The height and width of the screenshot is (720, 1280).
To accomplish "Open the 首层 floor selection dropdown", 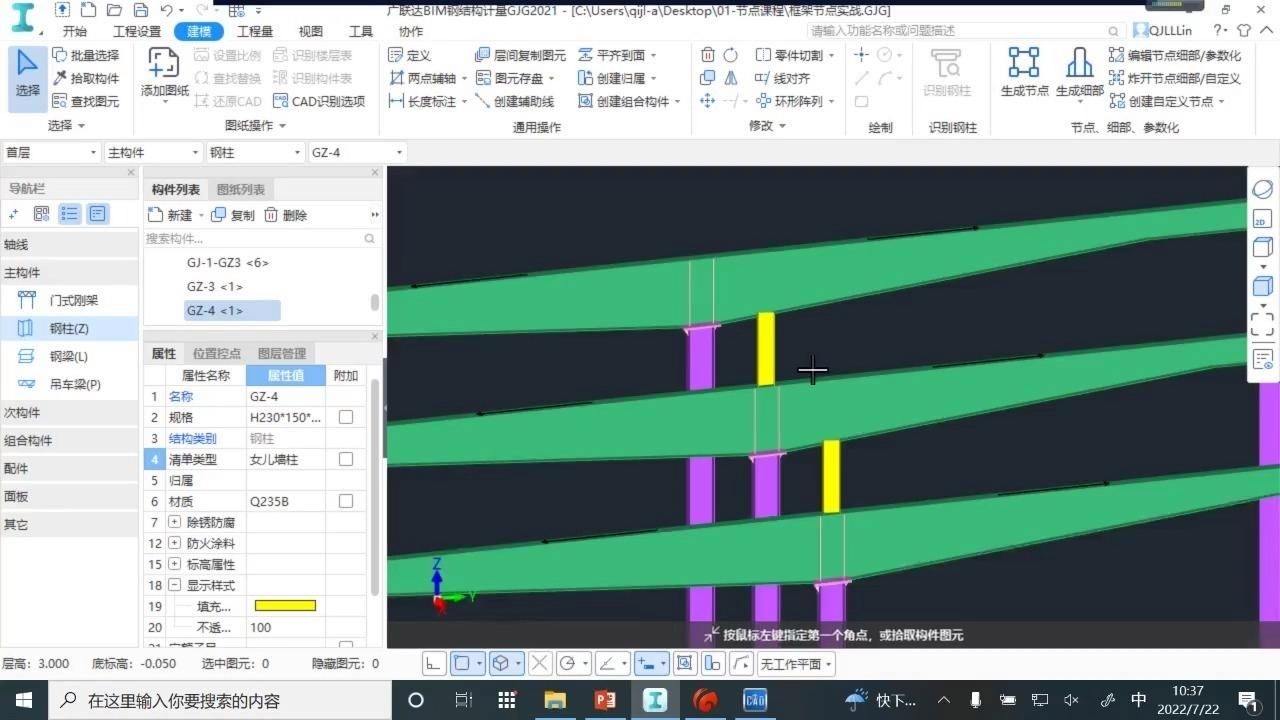I will (x=50, y=152).
